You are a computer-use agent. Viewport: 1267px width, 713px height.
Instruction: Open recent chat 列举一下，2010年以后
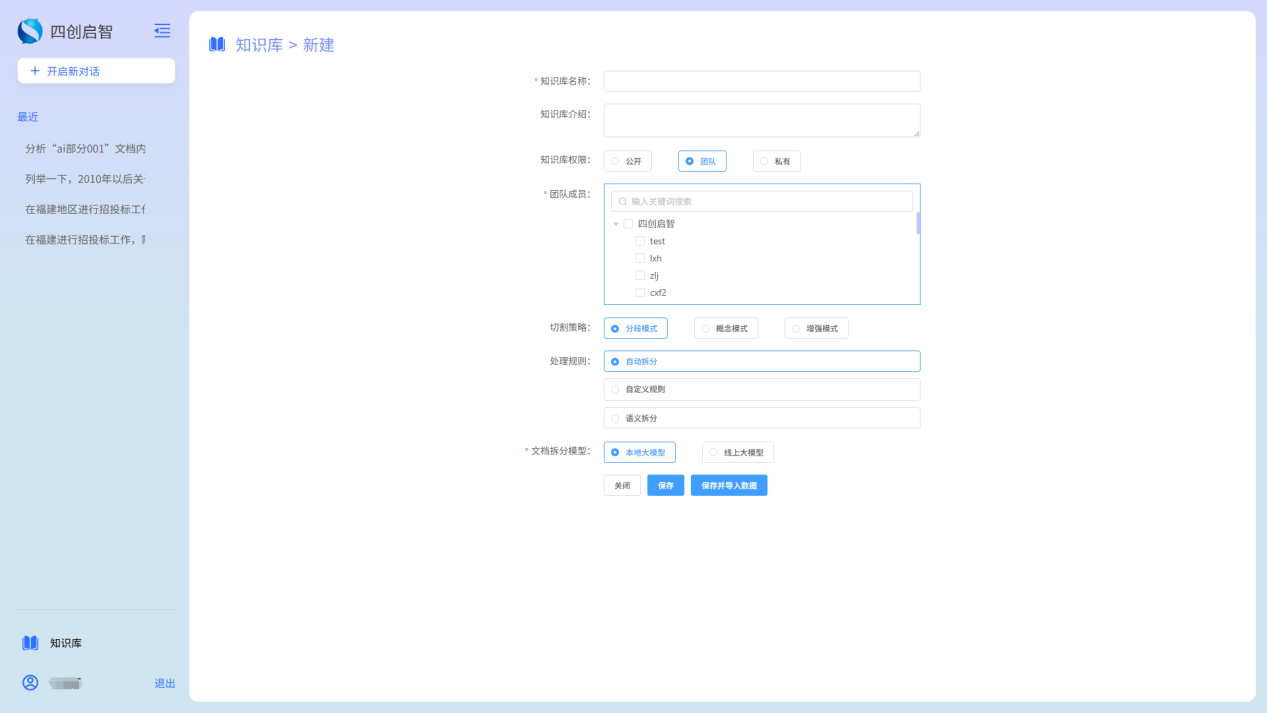(x=85, y=179)
